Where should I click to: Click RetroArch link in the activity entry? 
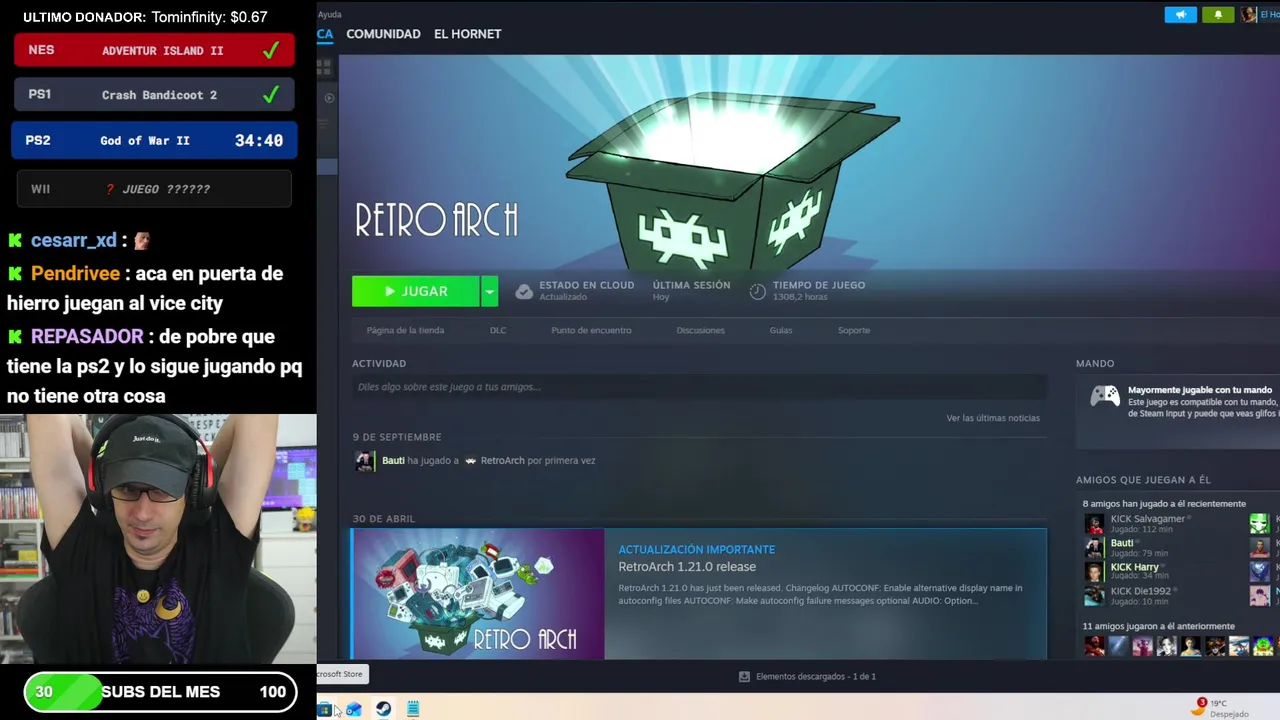502,461
